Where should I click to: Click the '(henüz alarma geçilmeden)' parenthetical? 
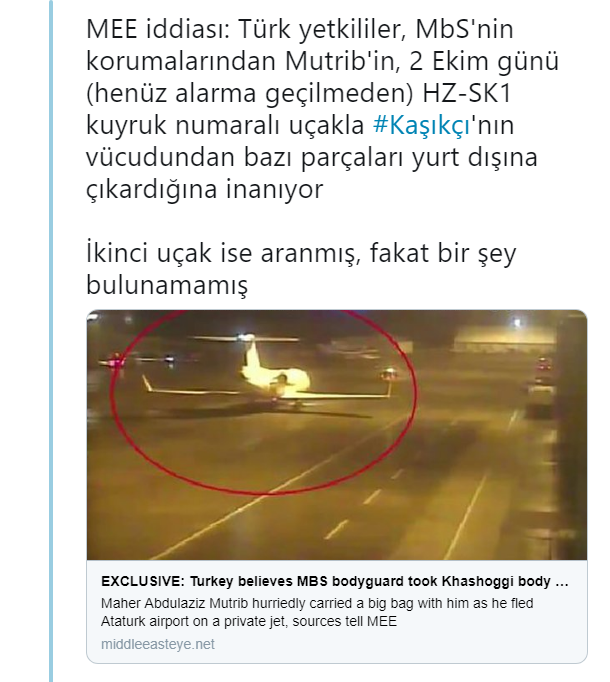tap(250, 93)
